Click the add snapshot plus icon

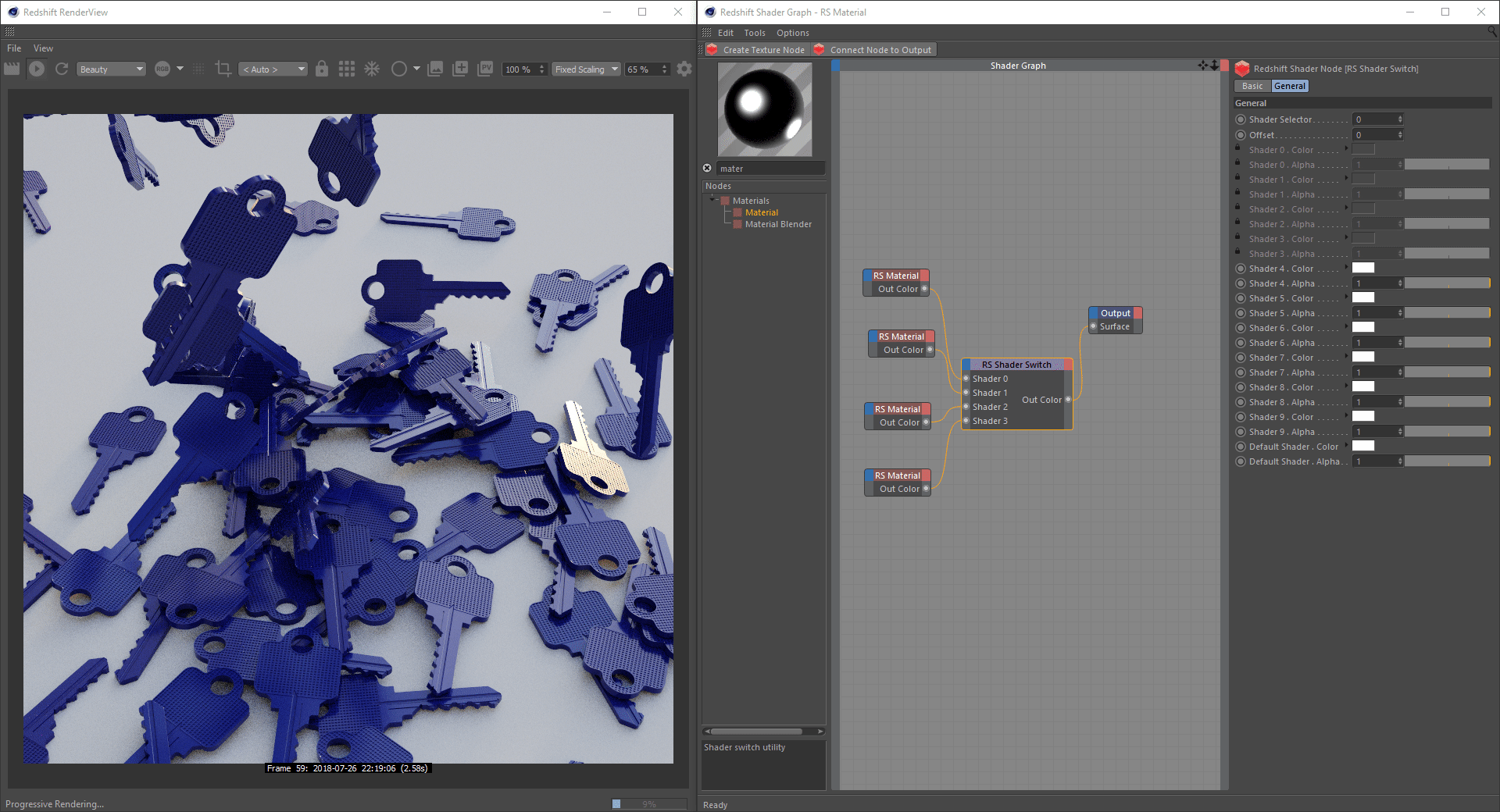coord(460,69)
